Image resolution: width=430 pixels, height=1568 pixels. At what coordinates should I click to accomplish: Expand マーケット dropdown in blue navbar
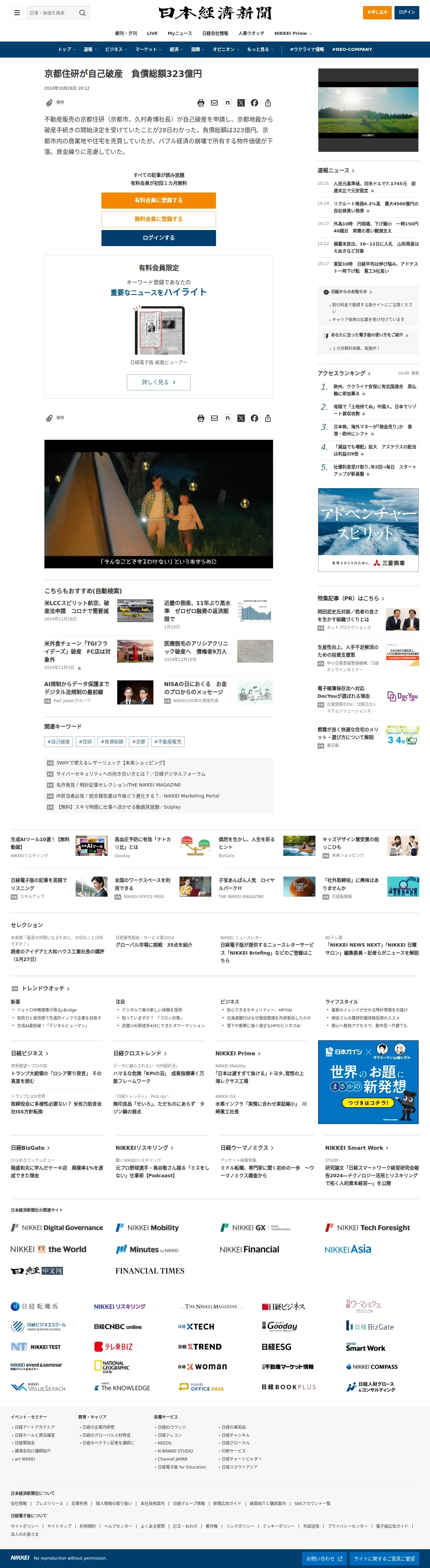tap(148, 49)
